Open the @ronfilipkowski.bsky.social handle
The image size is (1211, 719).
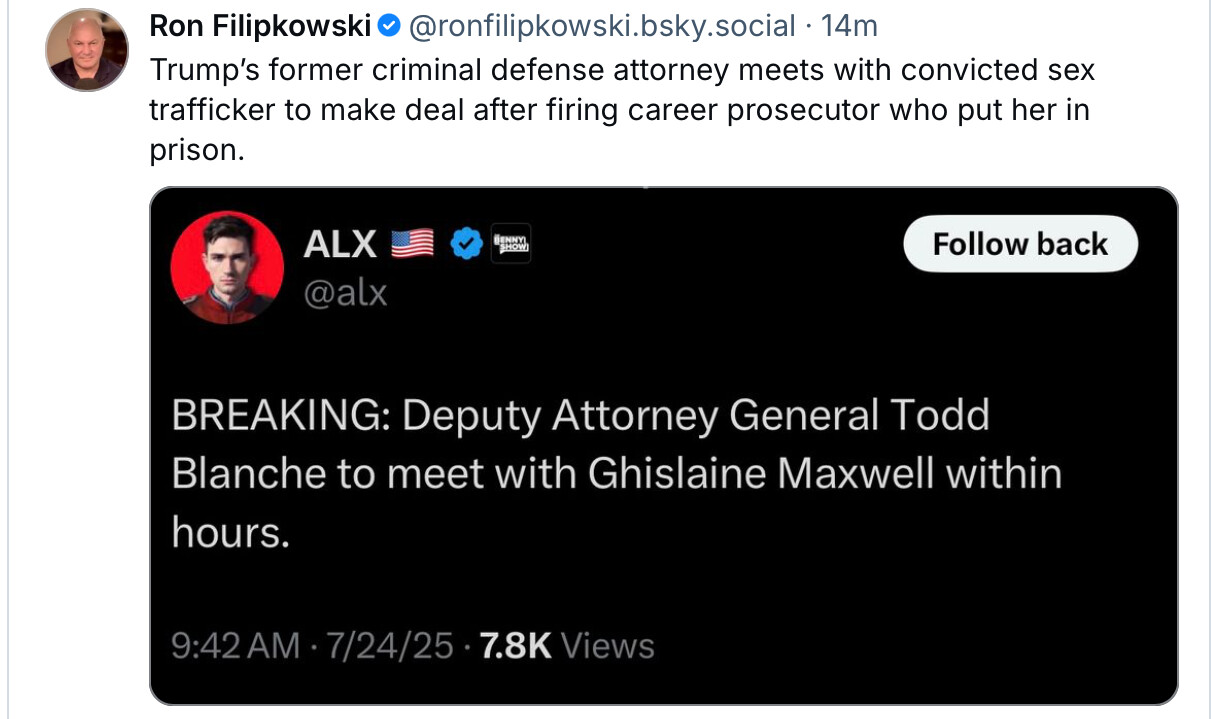tap(602, 27)
